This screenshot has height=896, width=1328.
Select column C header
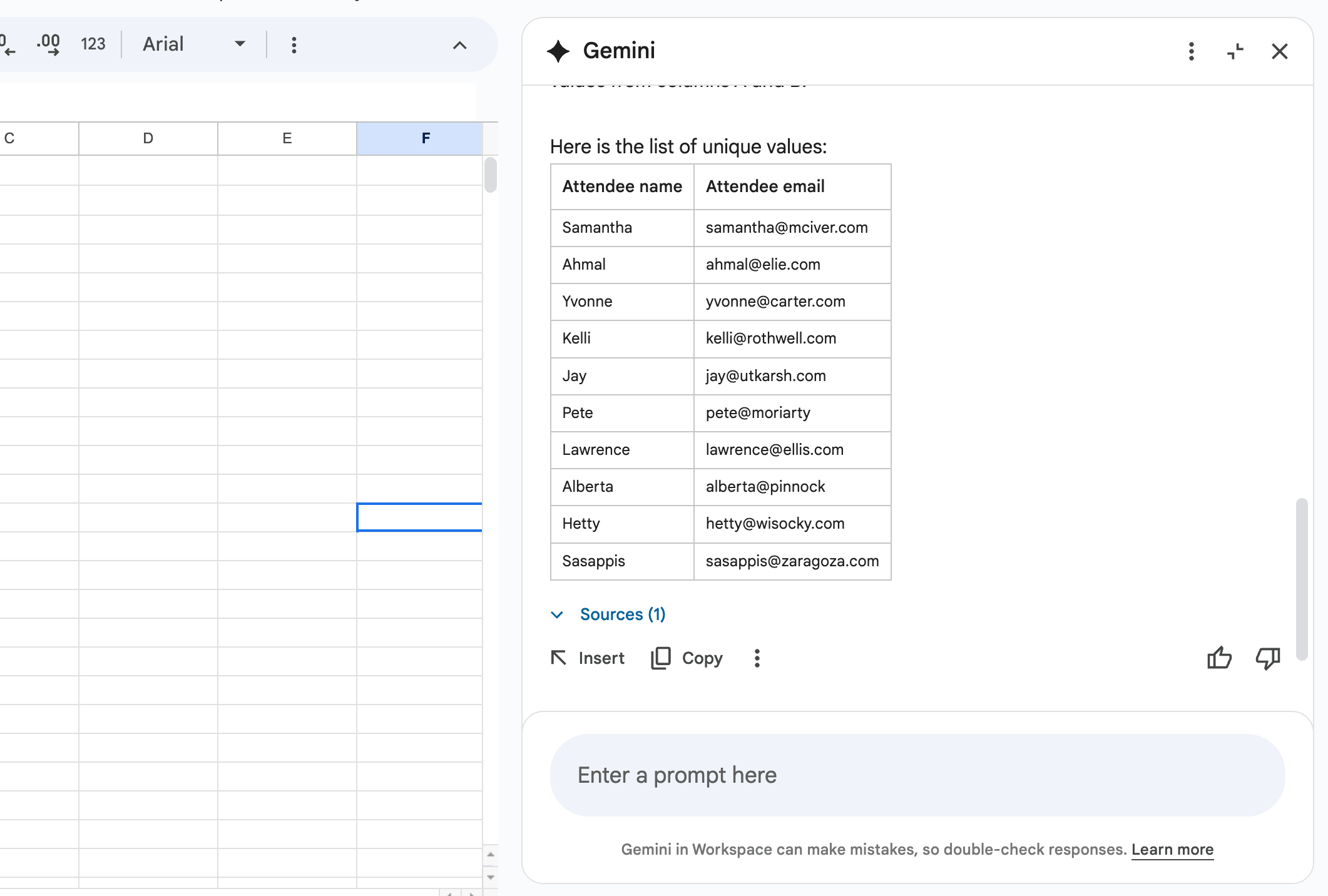[39, 138]
